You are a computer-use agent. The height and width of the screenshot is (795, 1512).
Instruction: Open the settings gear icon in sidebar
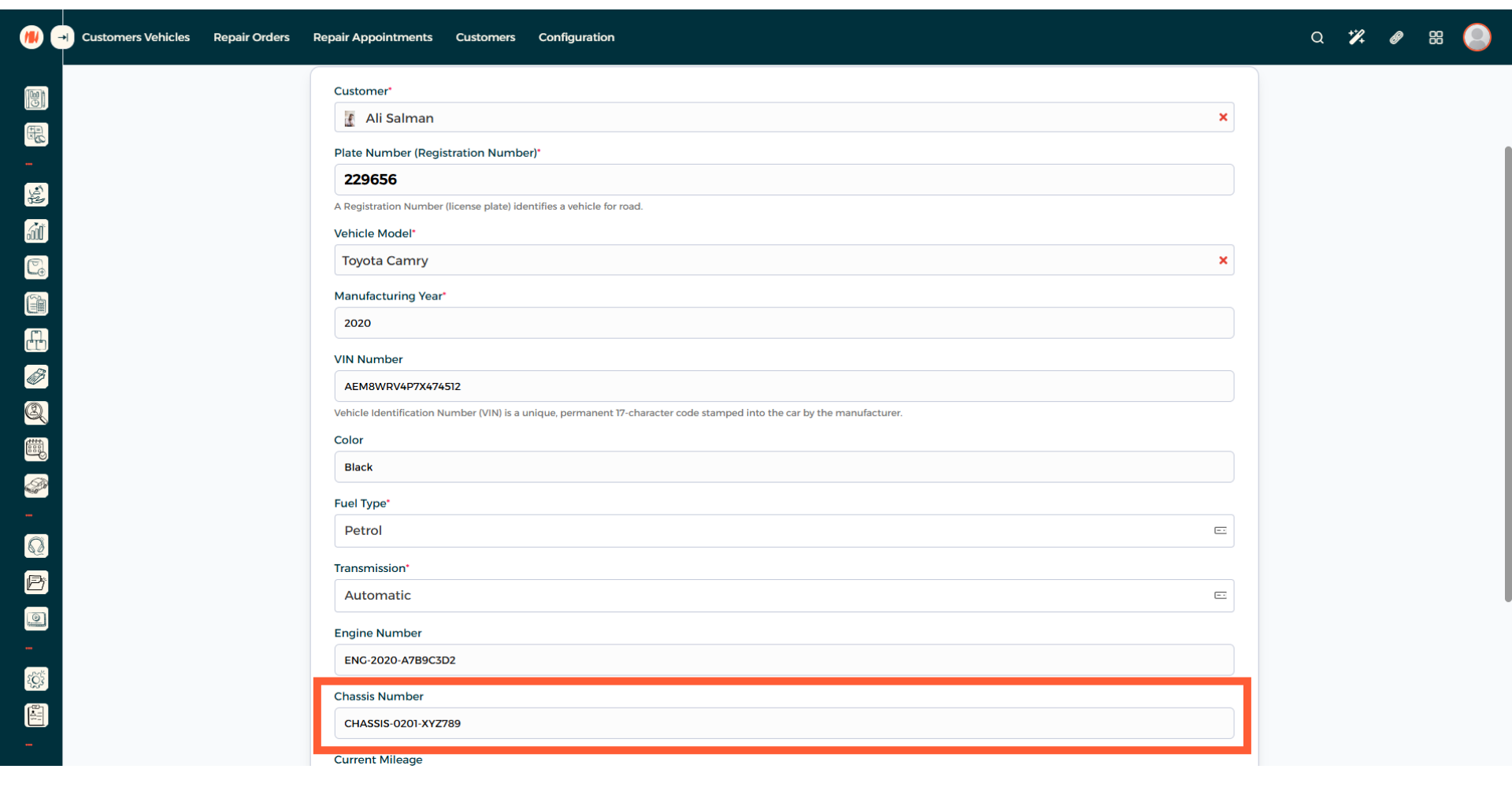pyautogui.click(x=36, y=679)
